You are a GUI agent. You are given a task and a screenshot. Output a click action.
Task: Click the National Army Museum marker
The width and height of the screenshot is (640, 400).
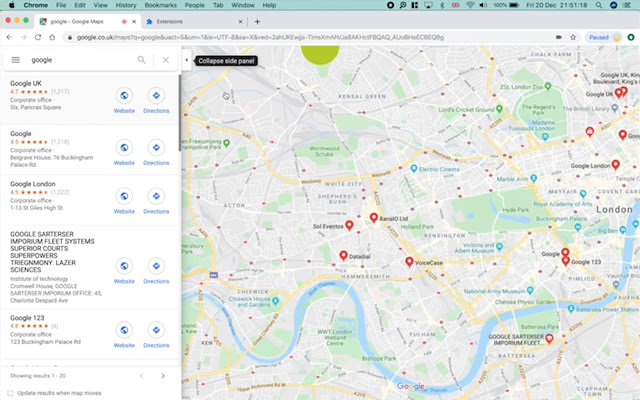[530, 291]
